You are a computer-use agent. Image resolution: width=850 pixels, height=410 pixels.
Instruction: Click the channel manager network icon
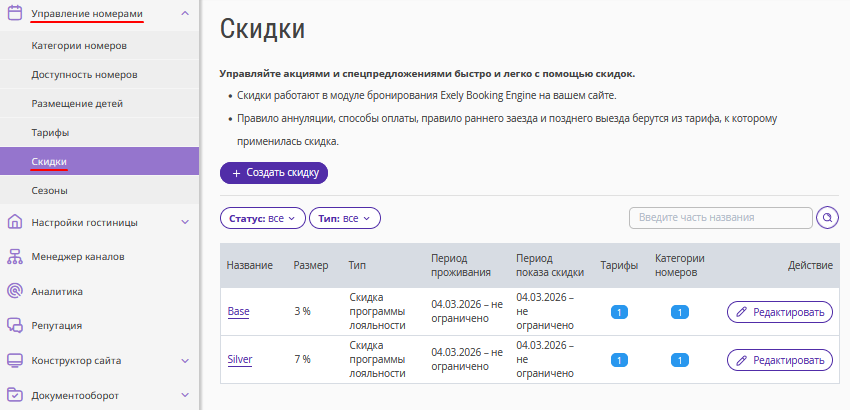(14, 256)
